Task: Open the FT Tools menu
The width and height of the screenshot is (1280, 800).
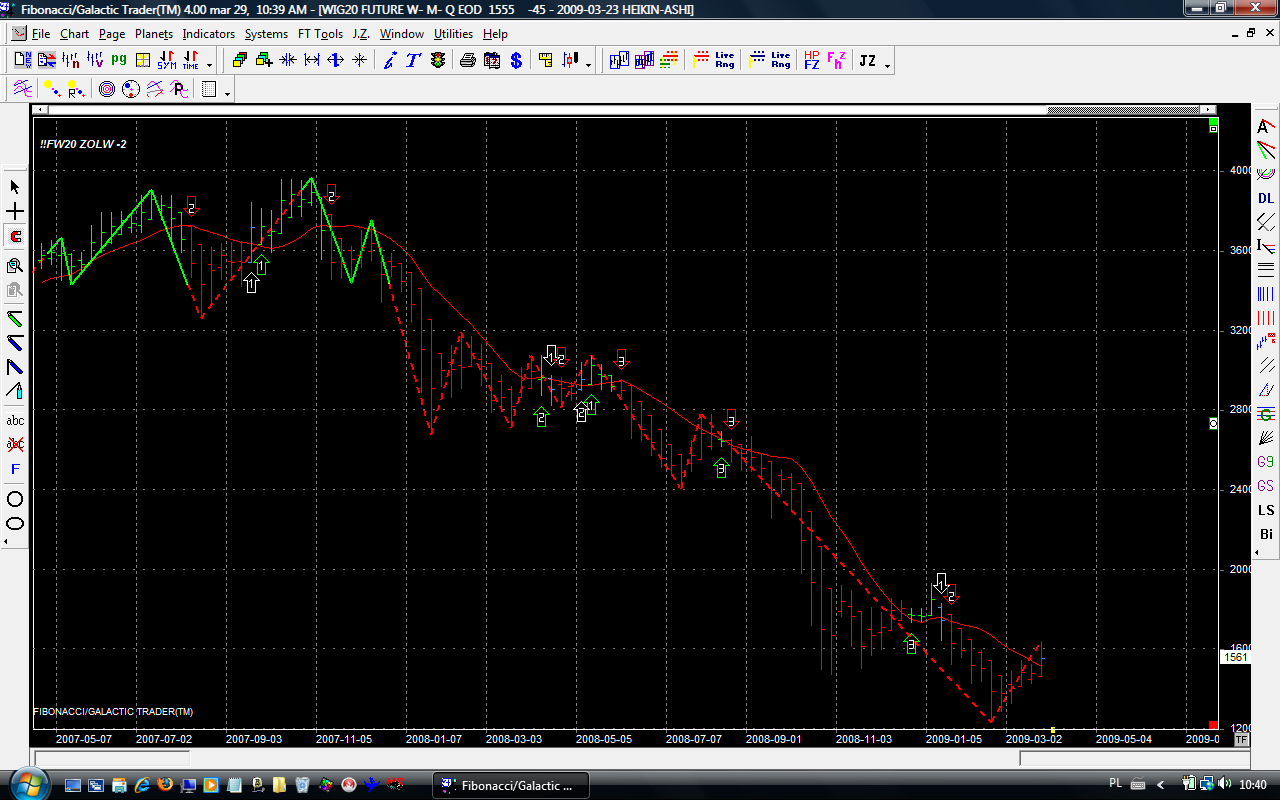Action: pos(320,34)
